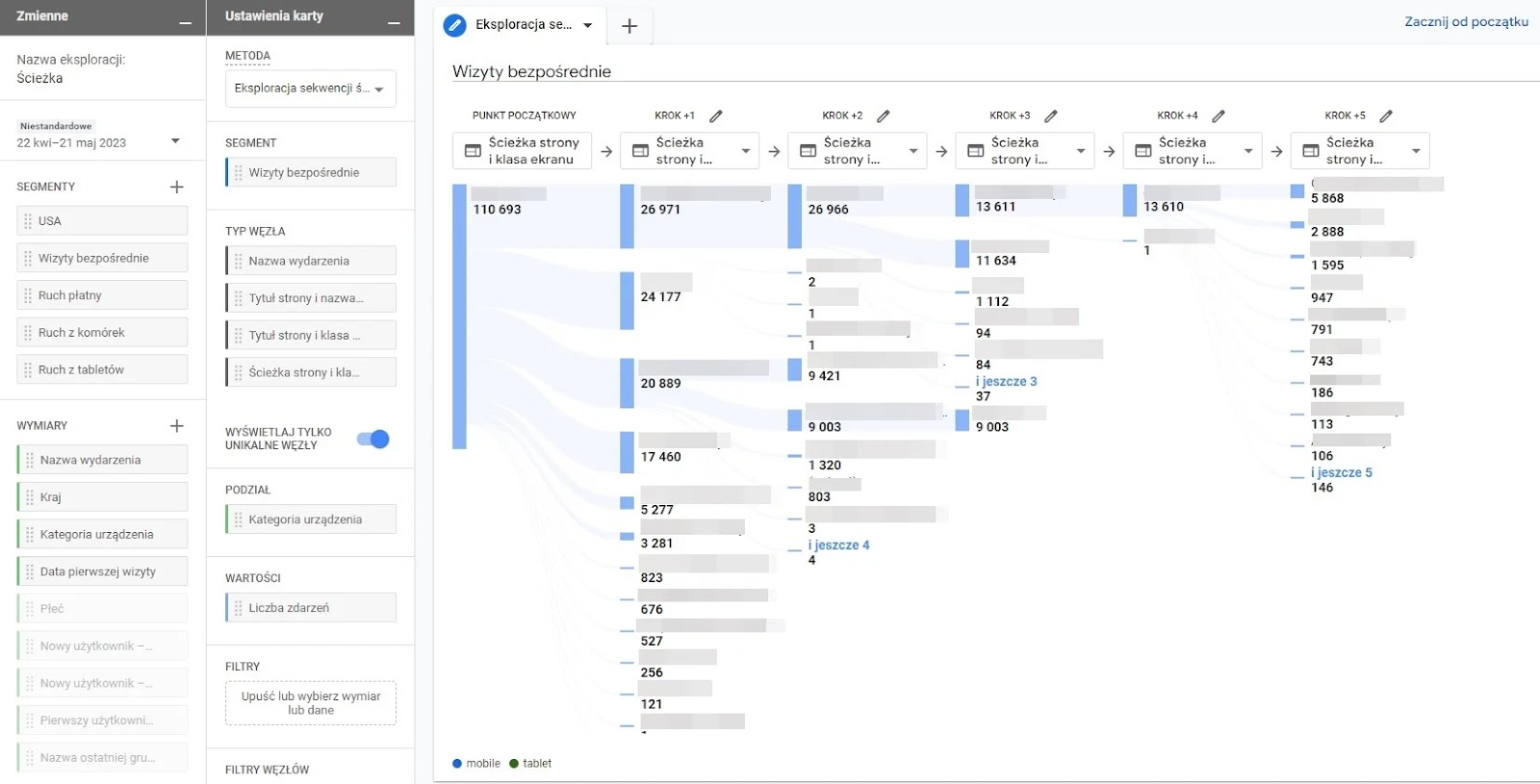Click the 2 888 node in step 5
This screenshot has height=784, width=1540.
[1297, 225]
